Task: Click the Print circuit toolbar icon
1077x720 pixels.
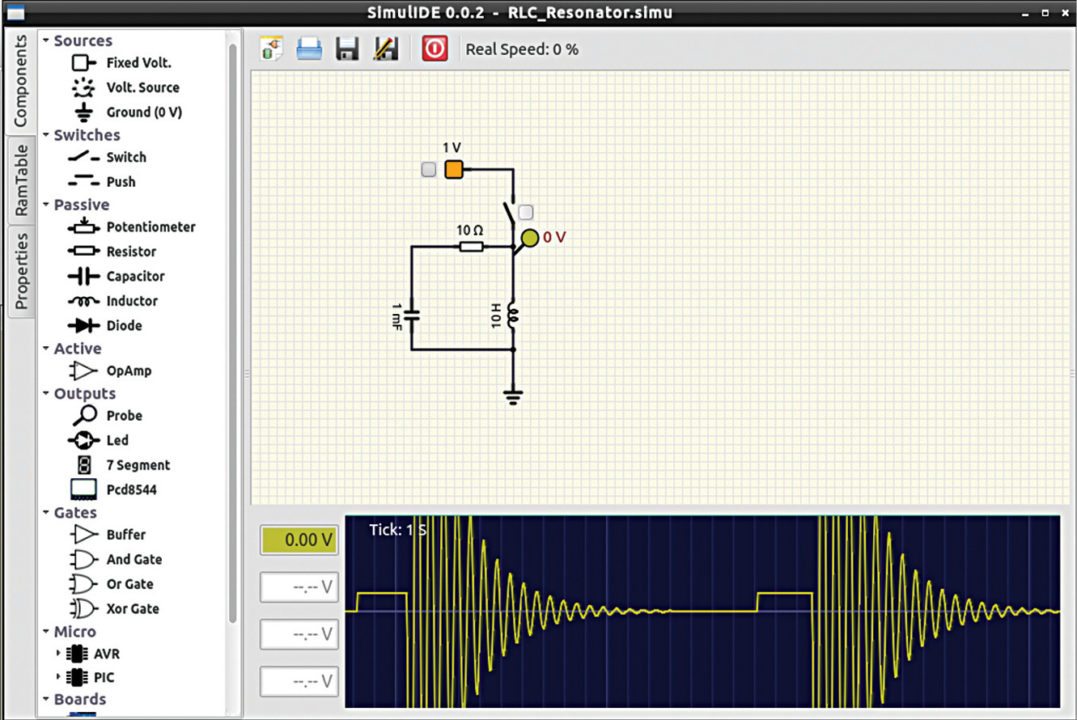Action: (308, 48)
